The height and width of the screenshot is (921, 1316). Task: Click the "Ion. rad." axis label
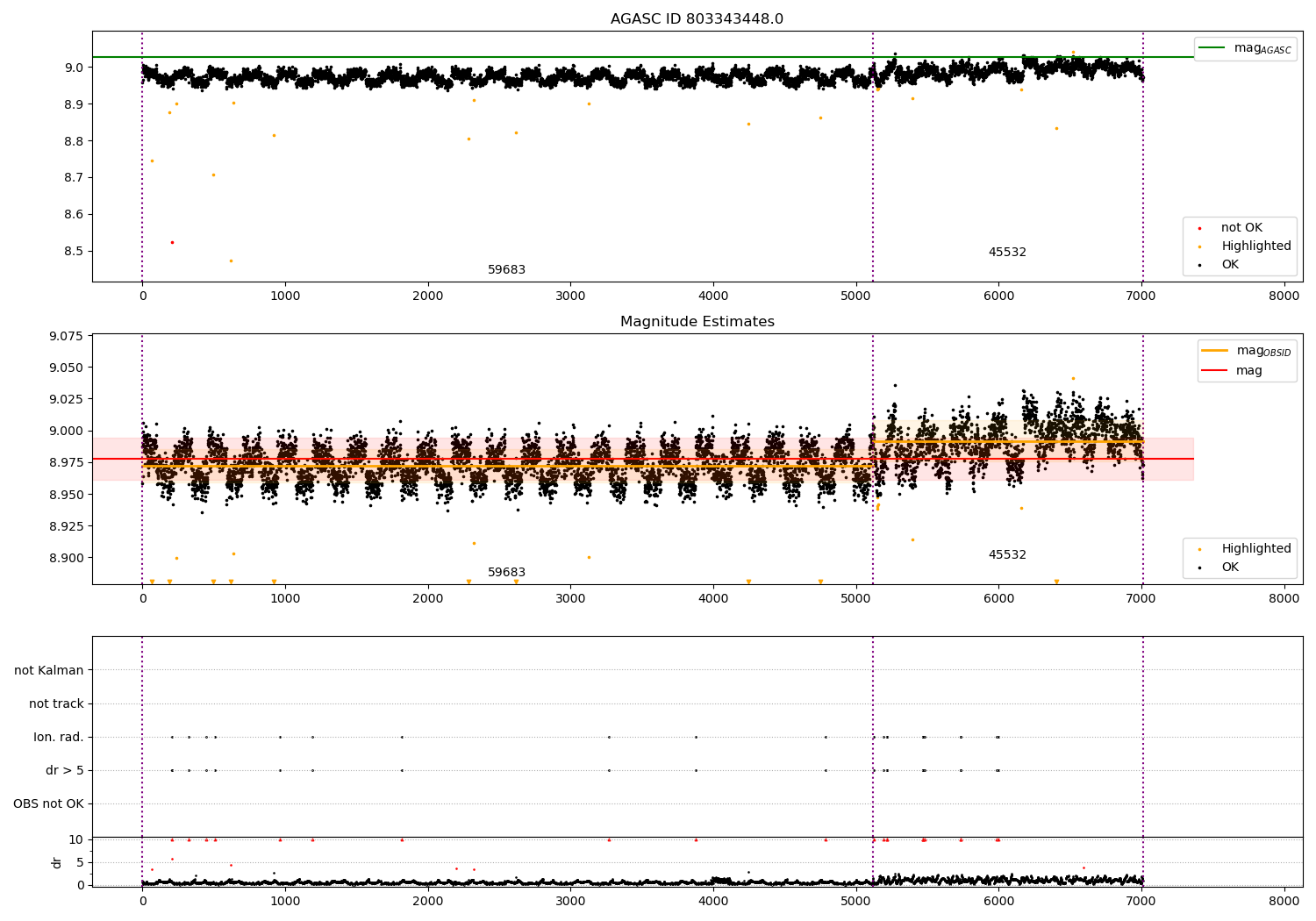click(59, 737)
